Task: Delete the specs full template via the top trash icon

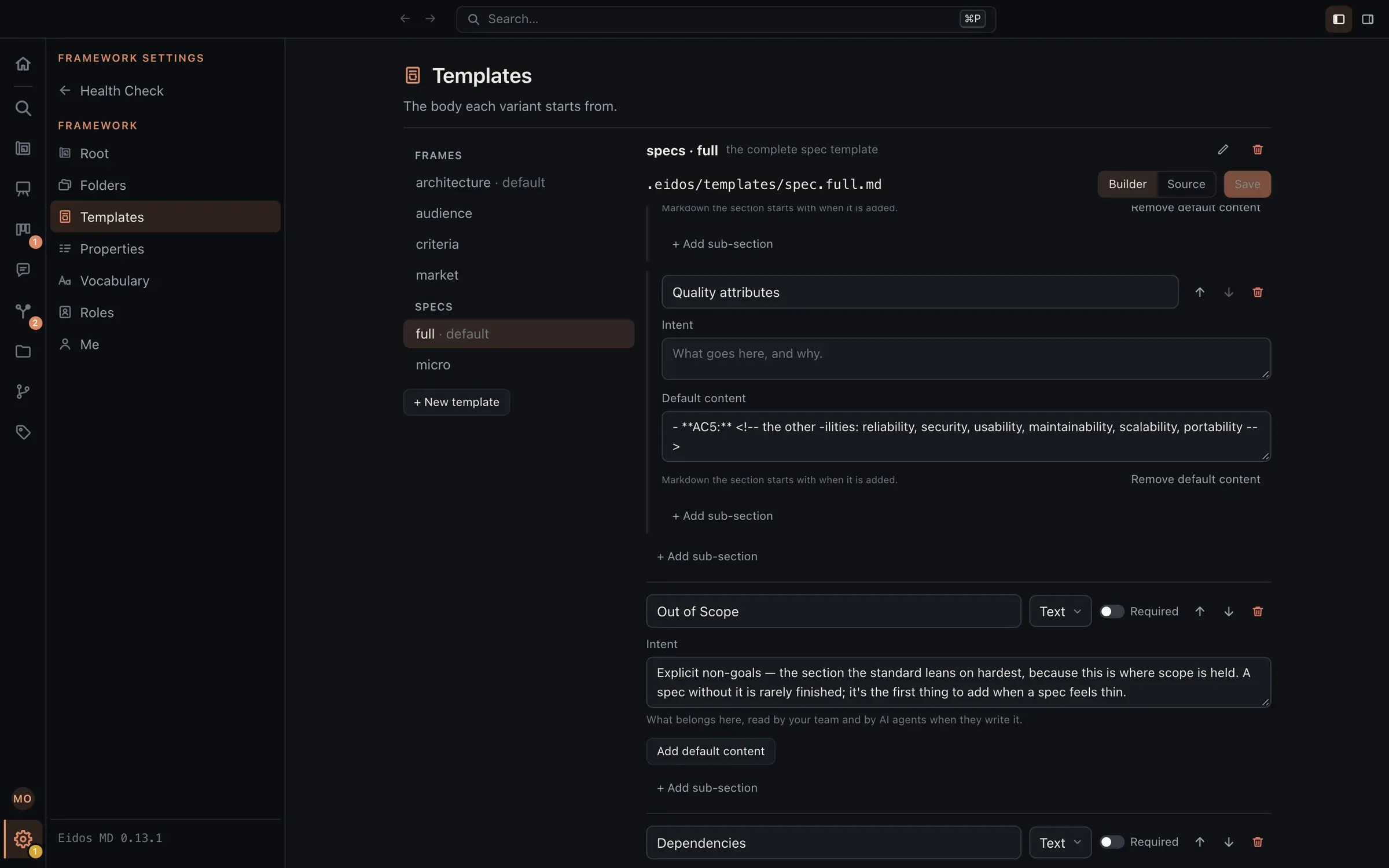Action: (x=1258, y=150)
